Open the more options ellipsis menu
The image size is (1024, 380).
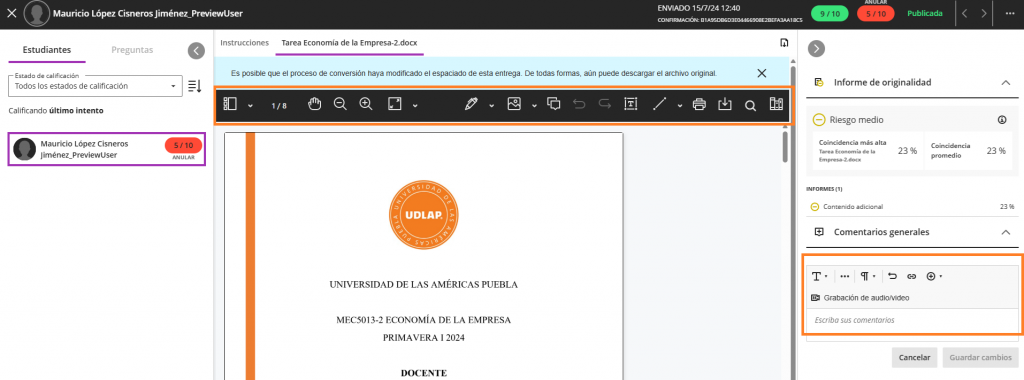1010,13
